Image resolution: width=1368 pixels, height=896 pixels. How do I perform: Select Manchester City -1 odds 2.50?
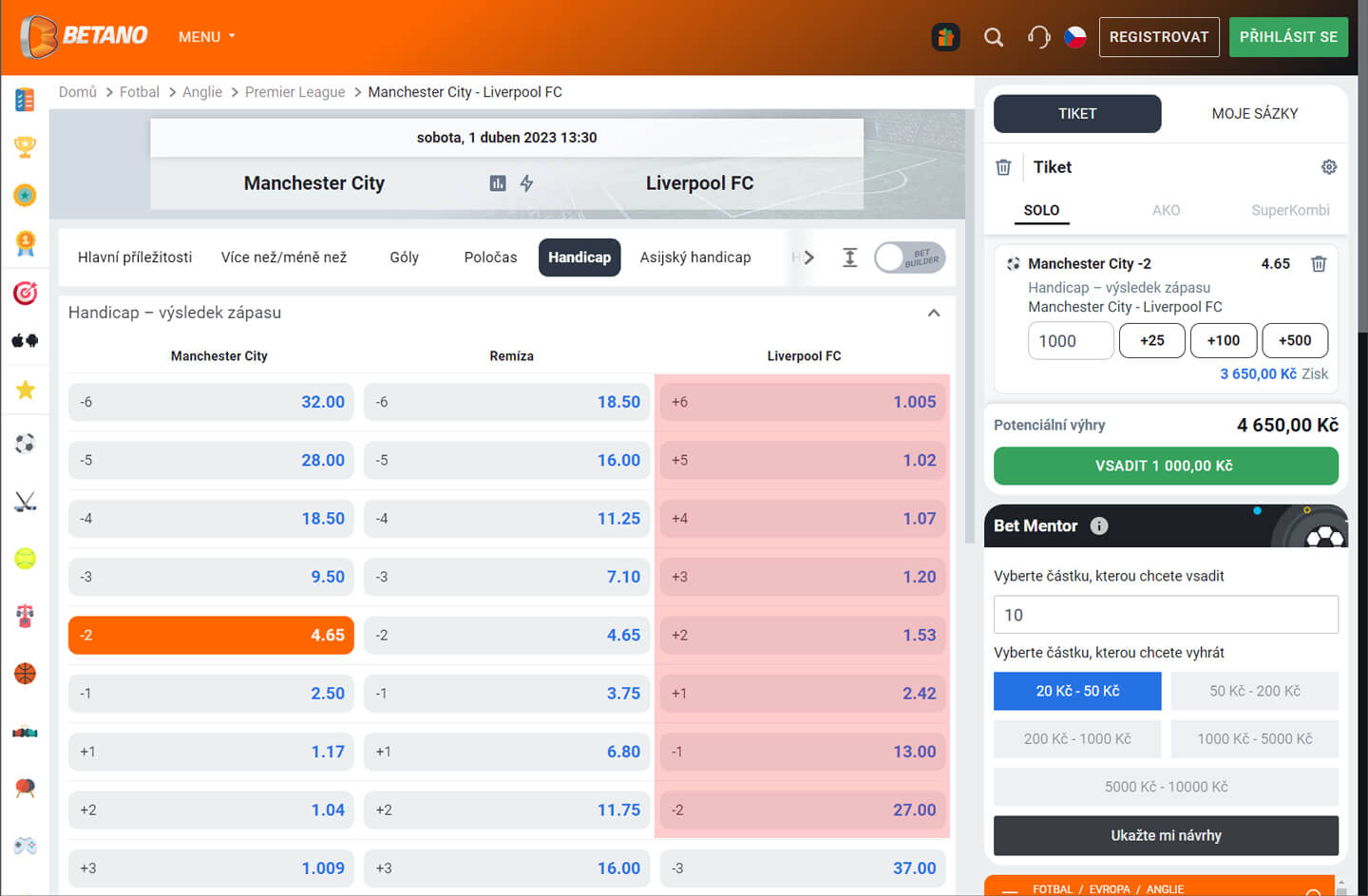tap(211, 694)
